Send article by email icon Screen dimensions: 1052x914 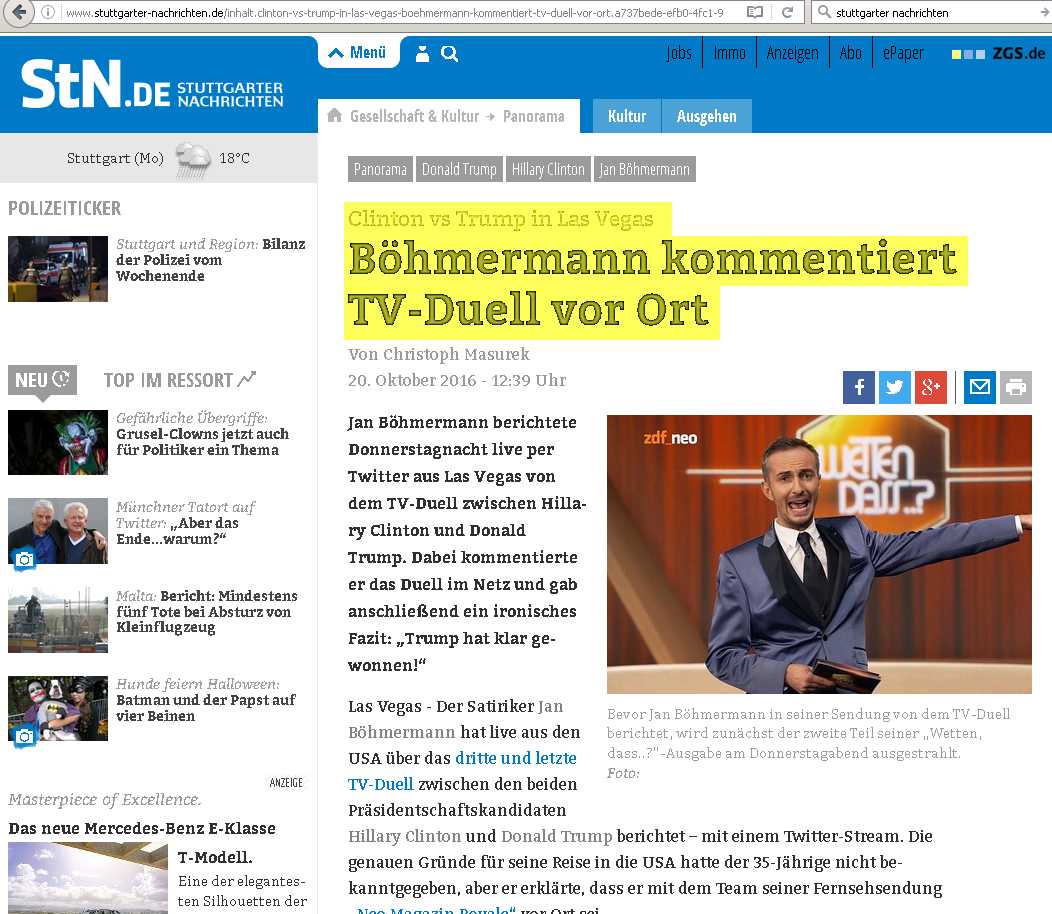980,387
